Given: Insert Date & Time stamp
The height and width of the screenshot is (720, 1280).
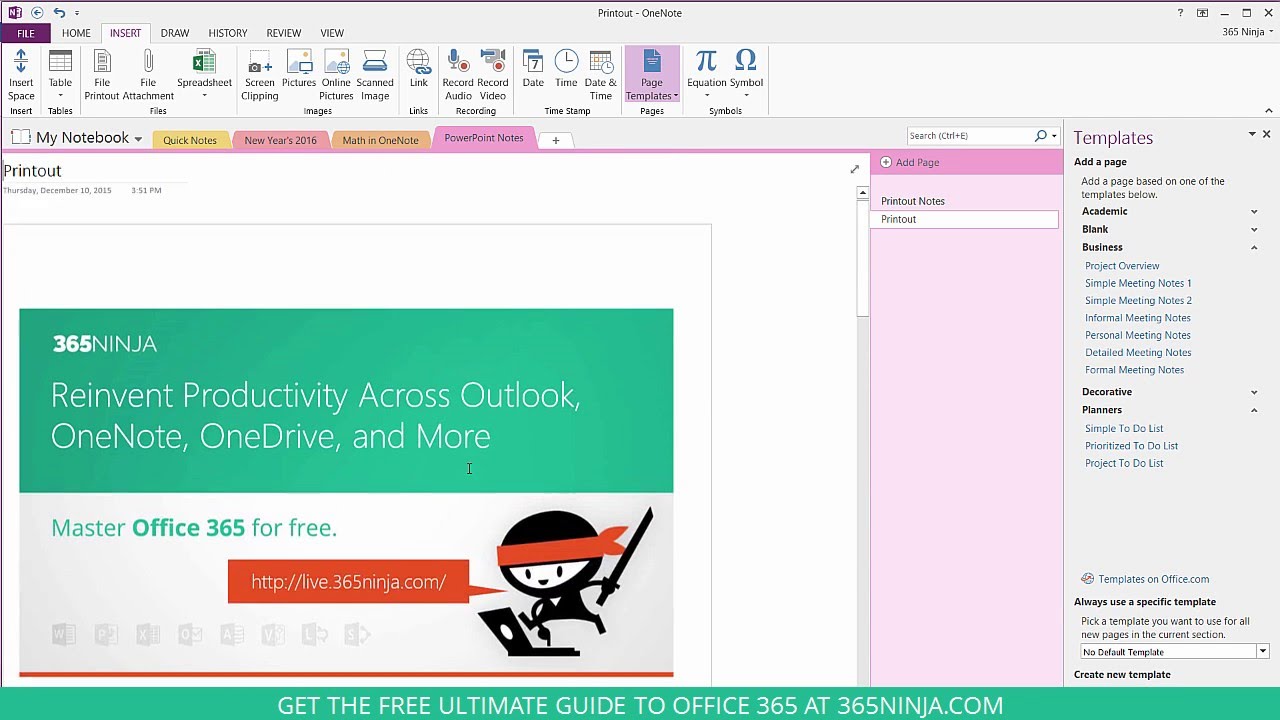Looking at the screenshot, I should (x=600, y=75).
